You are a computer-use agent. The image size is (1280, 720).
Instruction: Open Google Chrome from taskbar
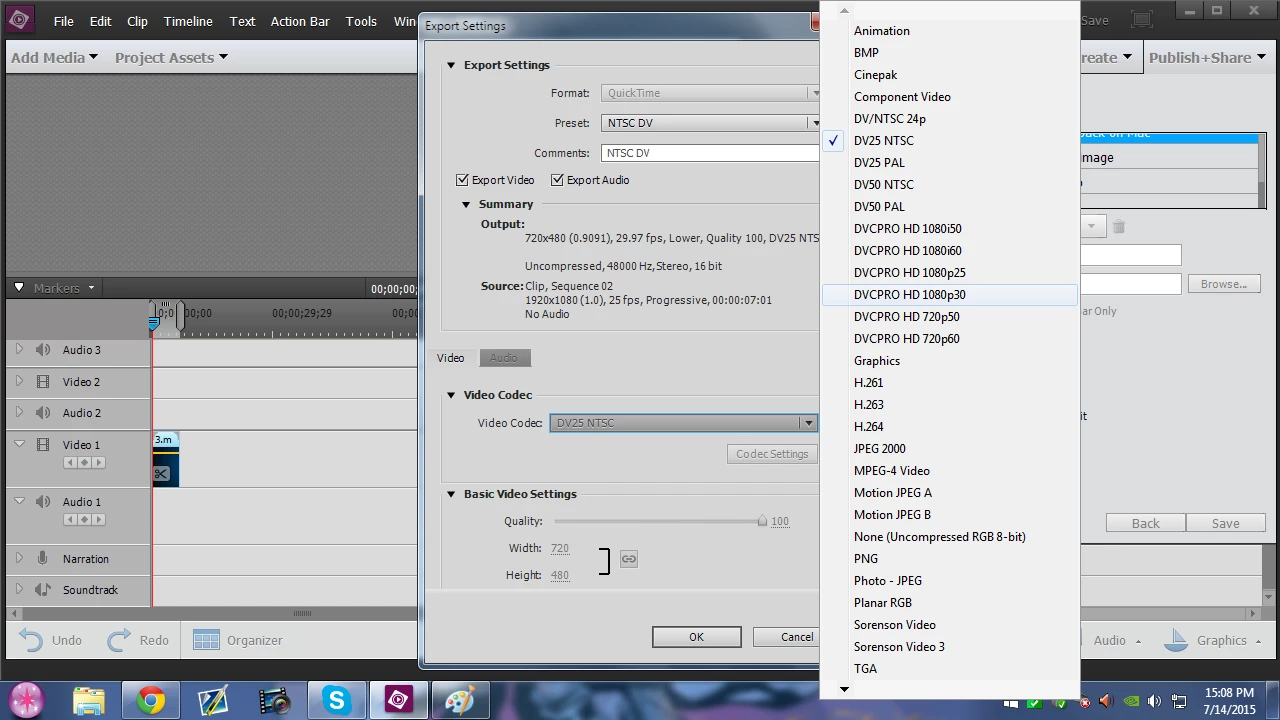[151, 700]
